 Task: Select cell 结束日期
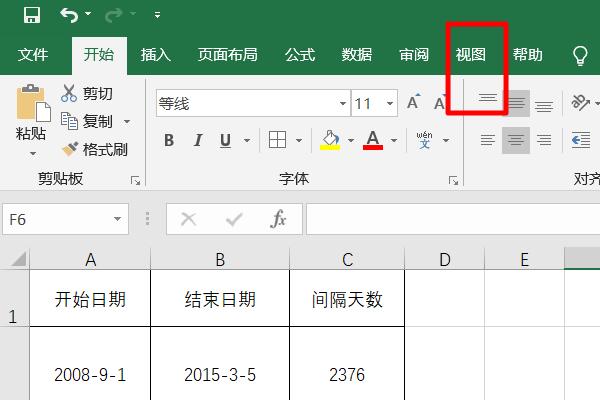pos(220,299)
